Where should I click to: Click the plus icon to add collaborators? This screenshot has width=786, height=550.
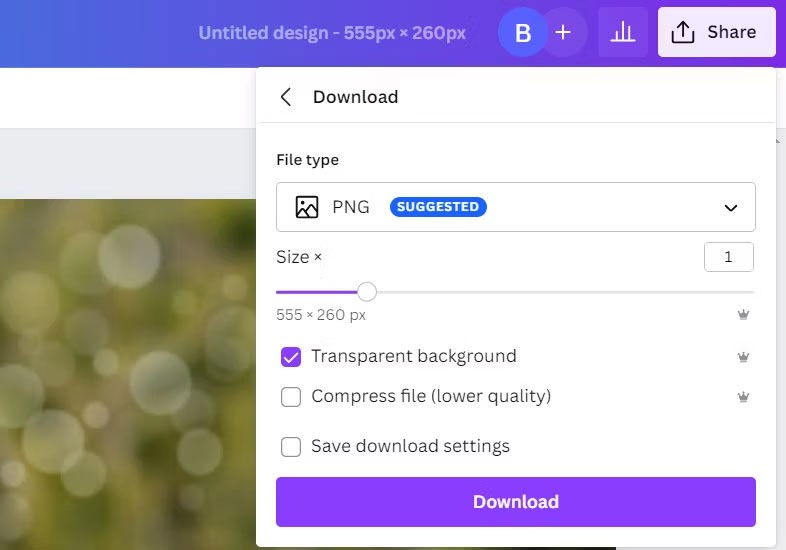pos(563,33)
